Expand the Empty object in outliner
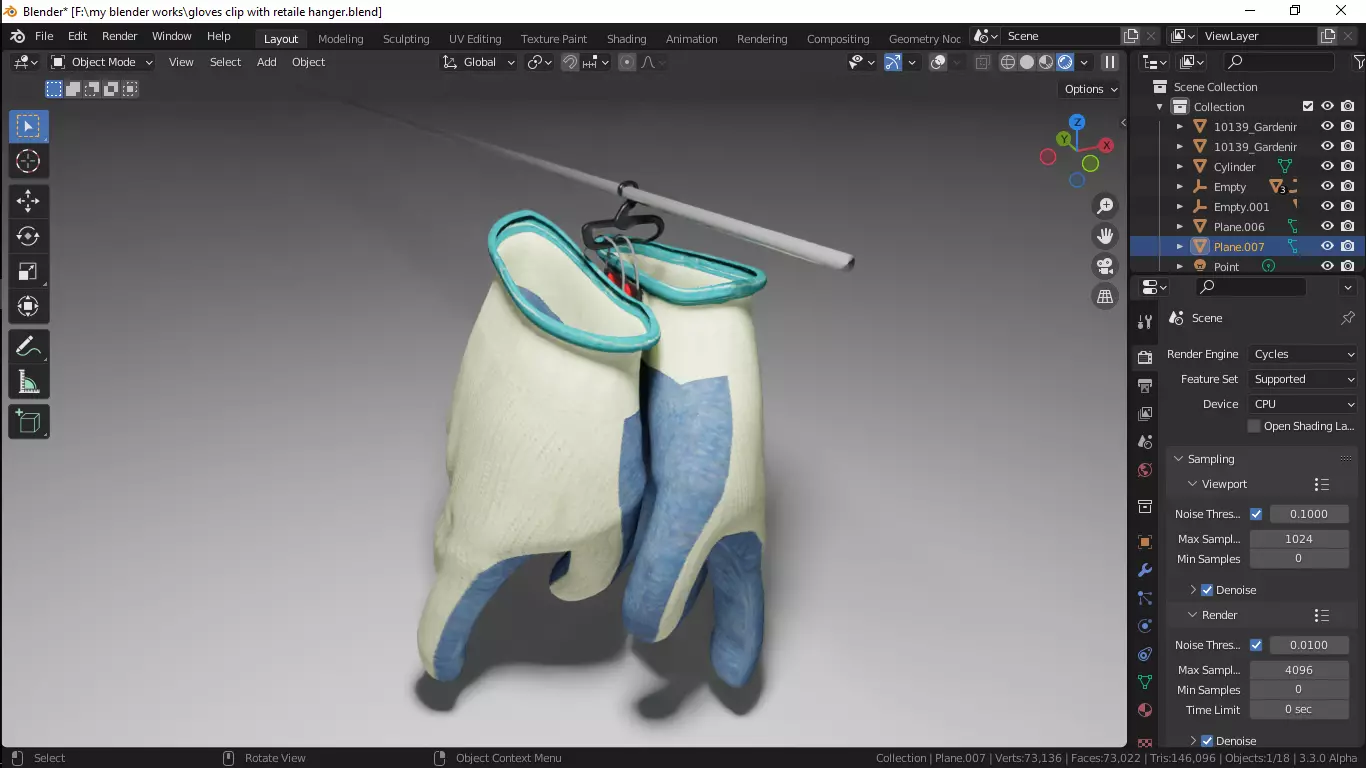The image size is (1366, 768). pos(1180,187)
